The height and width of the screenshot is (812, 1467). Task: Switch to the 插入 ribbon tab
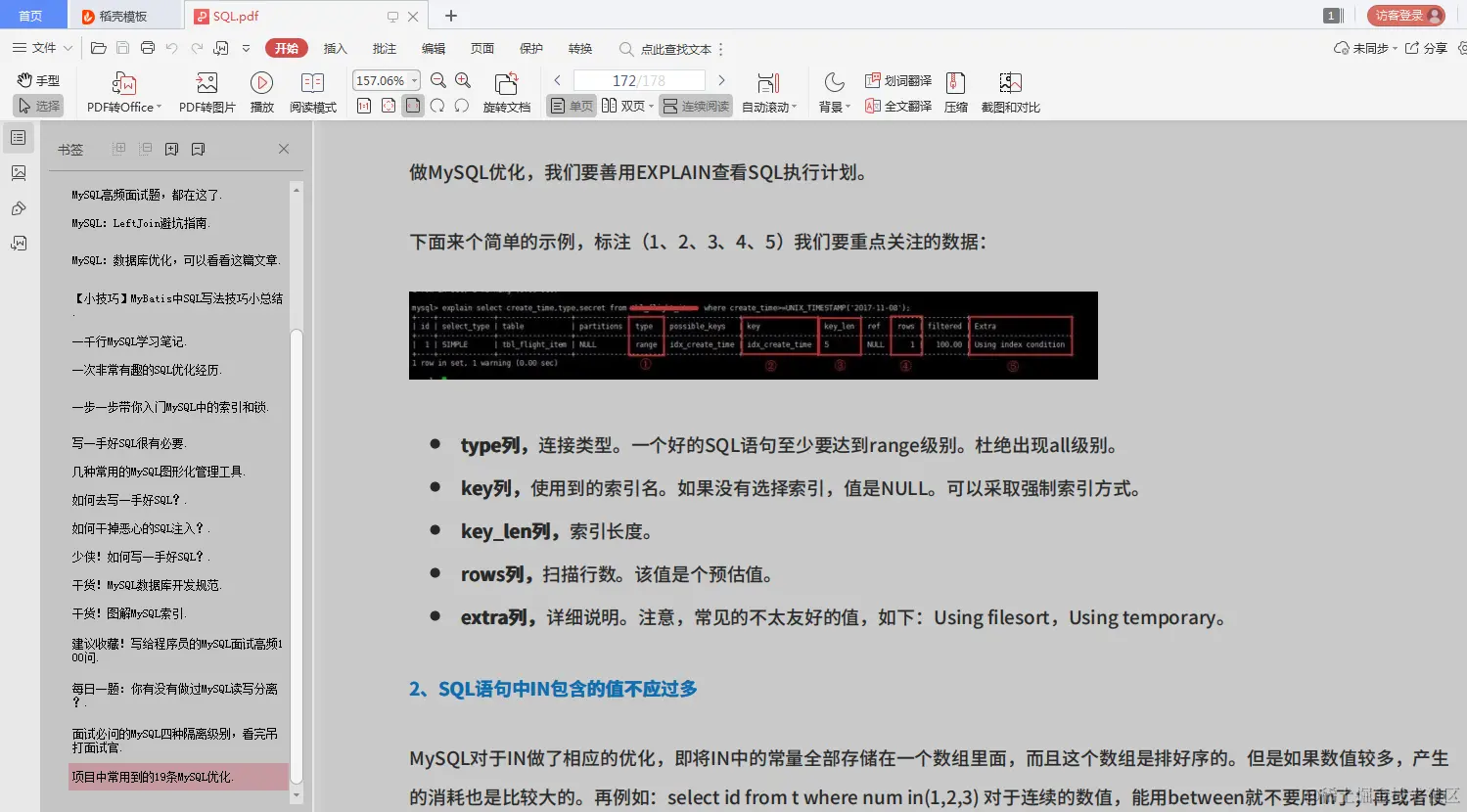[336, 48]
